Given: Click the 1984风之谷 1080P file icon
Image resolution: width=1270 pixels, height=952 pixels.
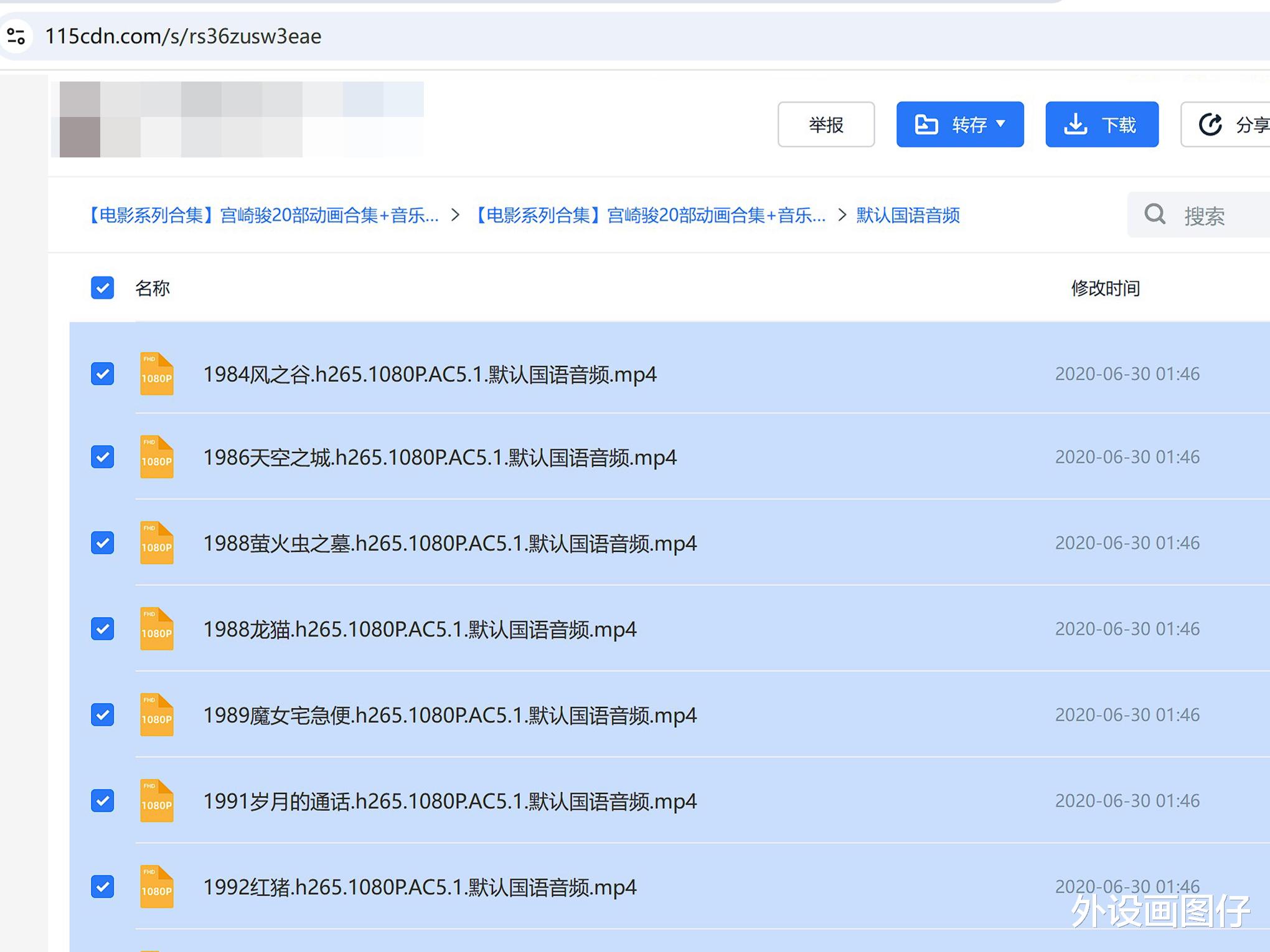Looking at the screenshot, I should pos(156,374).
